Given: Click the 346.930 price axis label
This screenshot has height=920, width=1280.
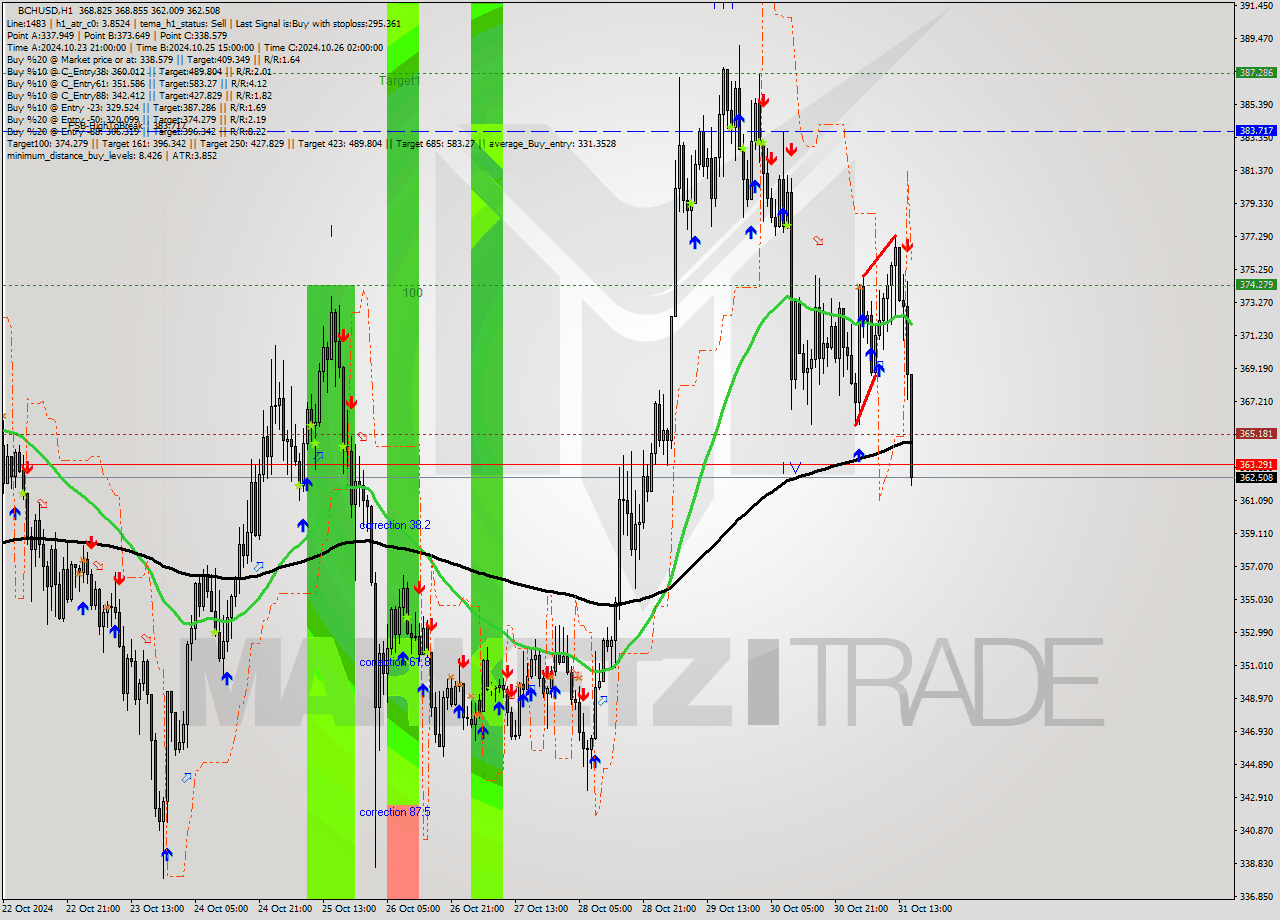Looking at the screenshot, I should pyautogui.click(x=1256, y=732).
